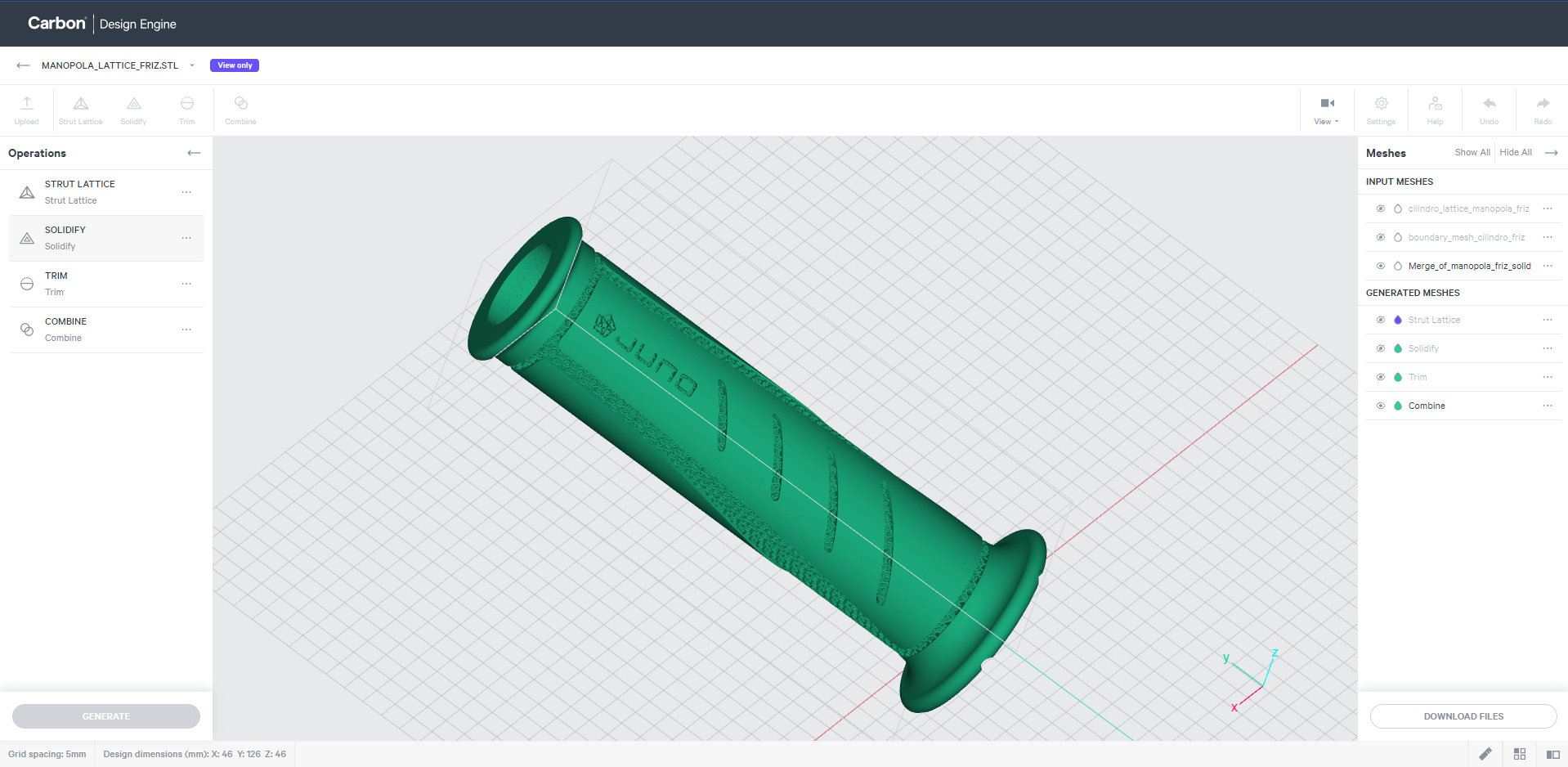Open options for boundary_mesh_cilindro_friz mesh
1568x767 pixels.
click(1548, 237)
